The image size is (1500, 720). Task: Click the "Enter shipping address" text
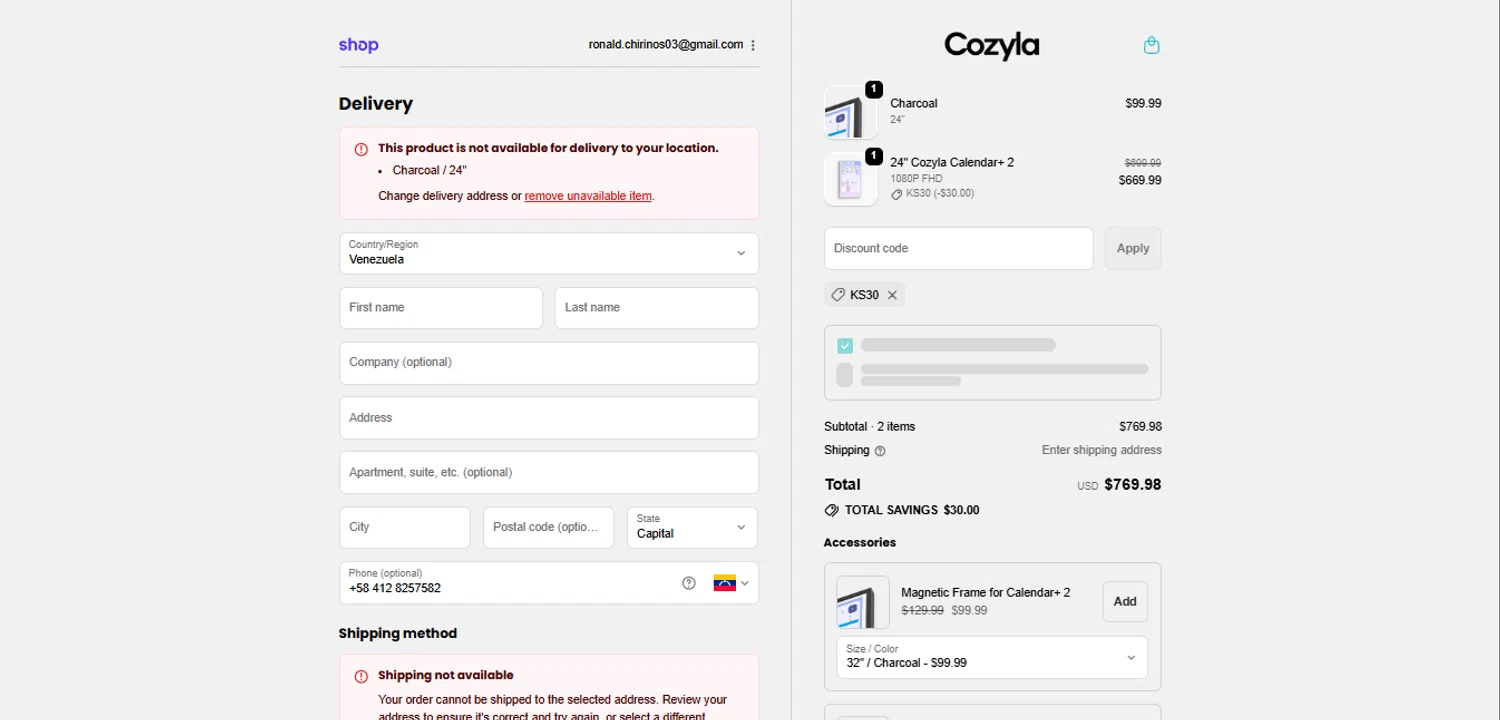point(1102,451)
